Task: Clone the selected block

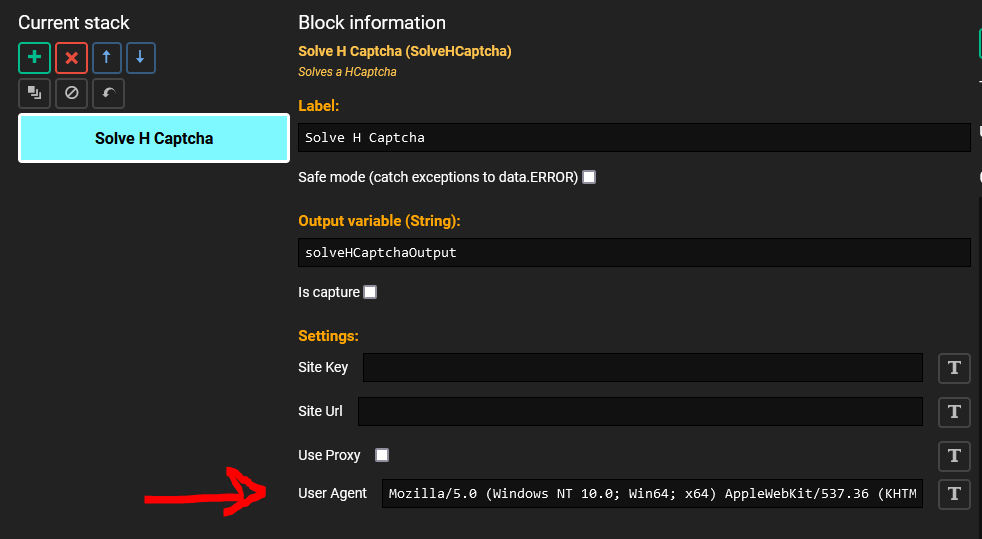Action: click(34, 93)
